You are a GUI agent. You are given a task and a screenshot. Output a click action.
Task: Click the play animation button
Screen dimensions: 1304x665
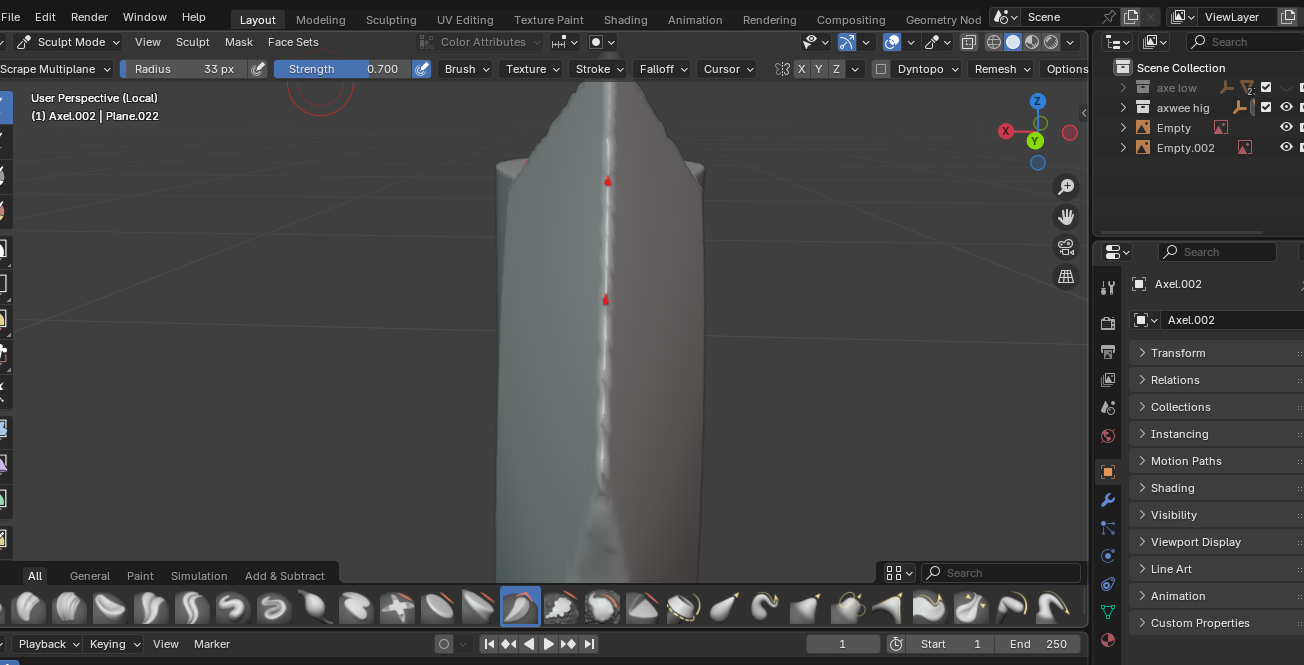pyautogui.click(x=548, y=644)
